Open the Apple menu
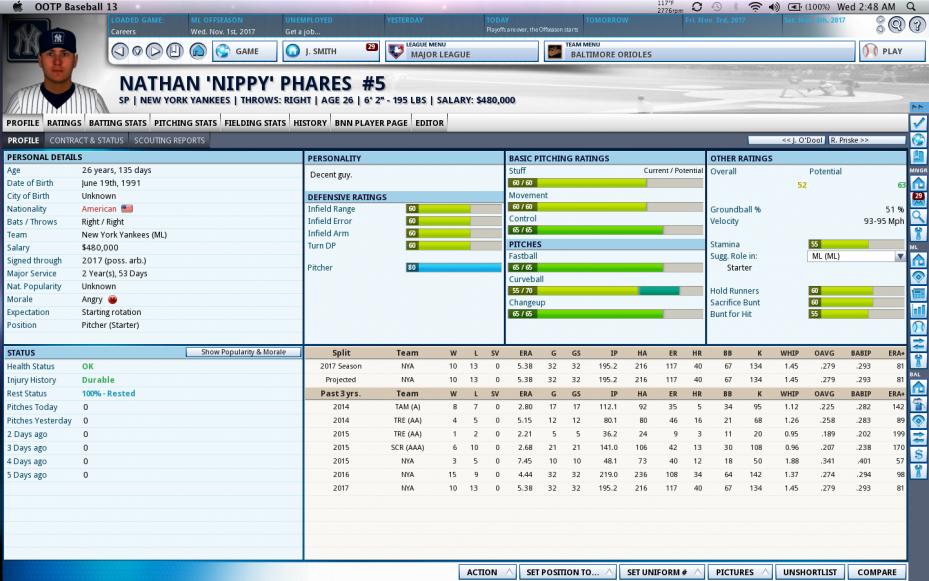929x581 pixels. [17, 7]
